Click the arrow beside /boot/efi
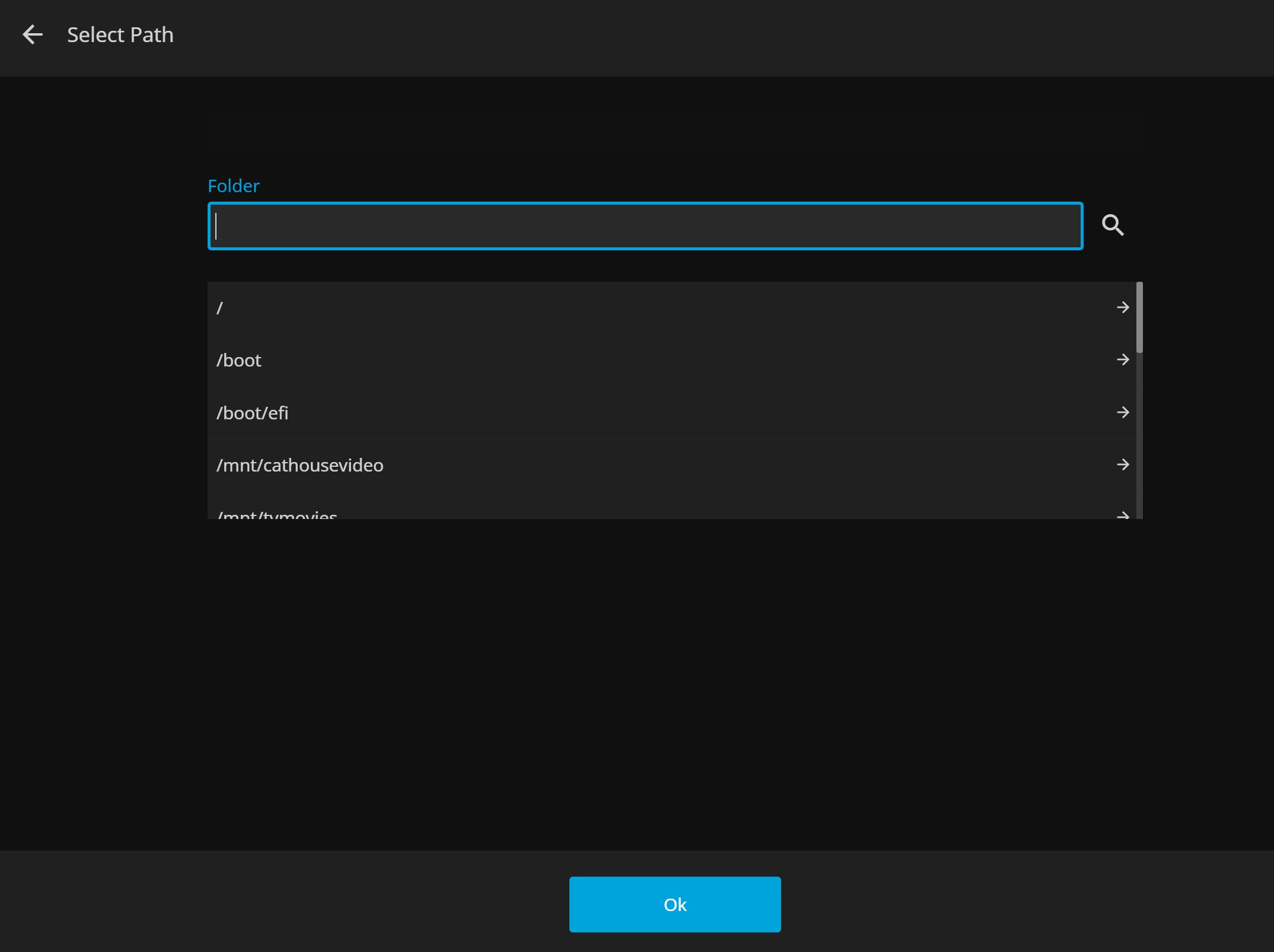The height and width of the screenshot is (952, 1274). 1122,412
